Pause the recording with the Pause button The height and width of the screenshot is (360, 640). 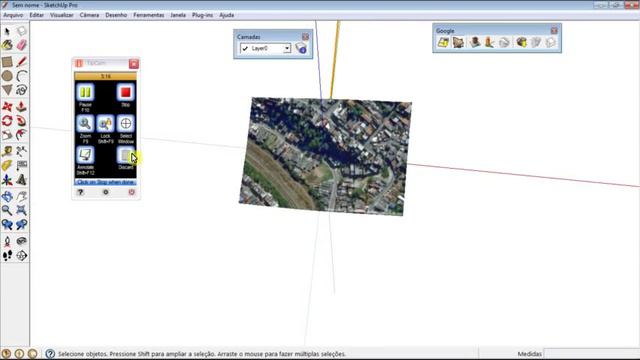click(x=85, y=93)
